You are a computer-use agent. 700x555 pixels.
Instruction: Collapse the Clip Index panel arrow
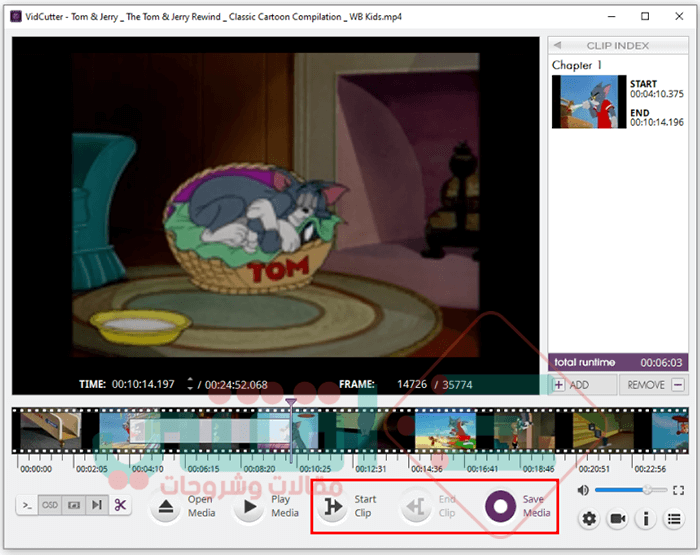click(x=557, y=45)
